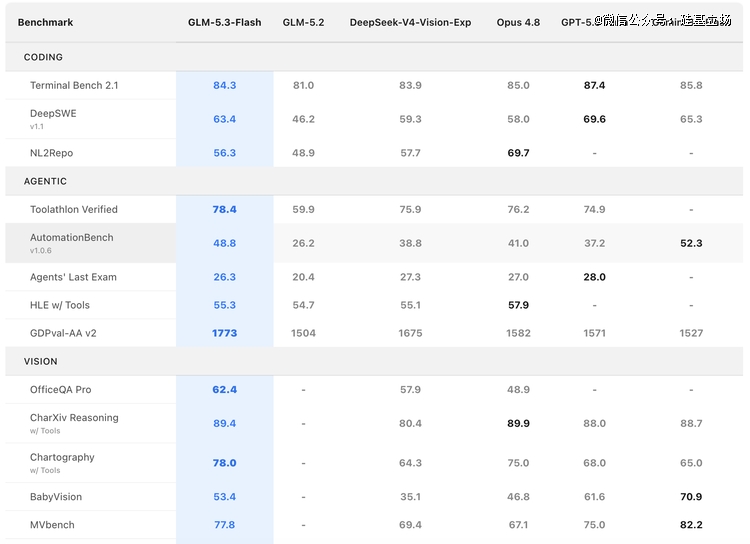Viewport: 750px width, 544px height.
Task: Select the CharXiv Reasoning row label
Action: click(x=74, y=418)
